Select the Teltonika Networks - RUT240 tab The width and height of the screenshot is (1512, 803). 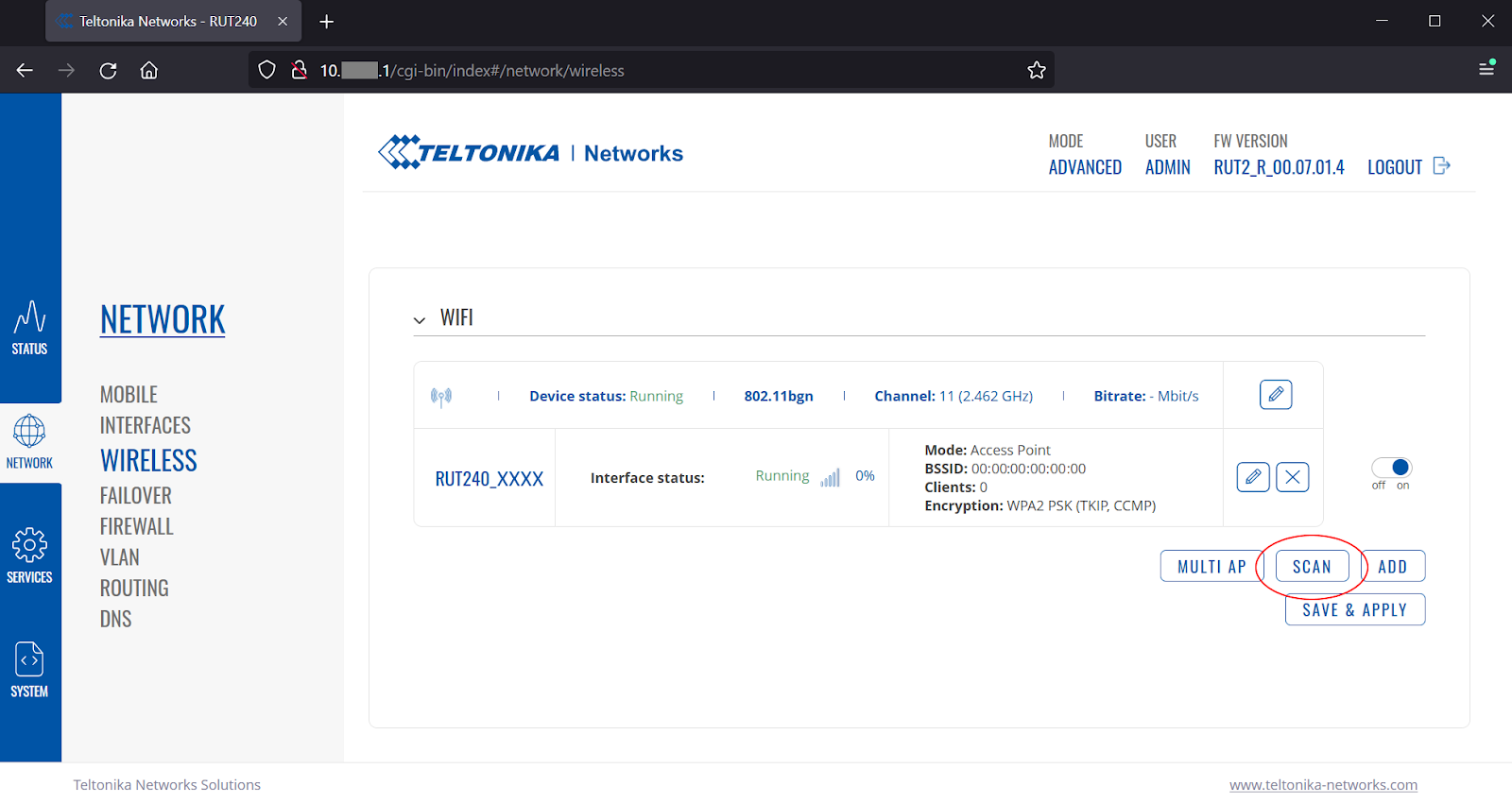click(x=173, y=21)
